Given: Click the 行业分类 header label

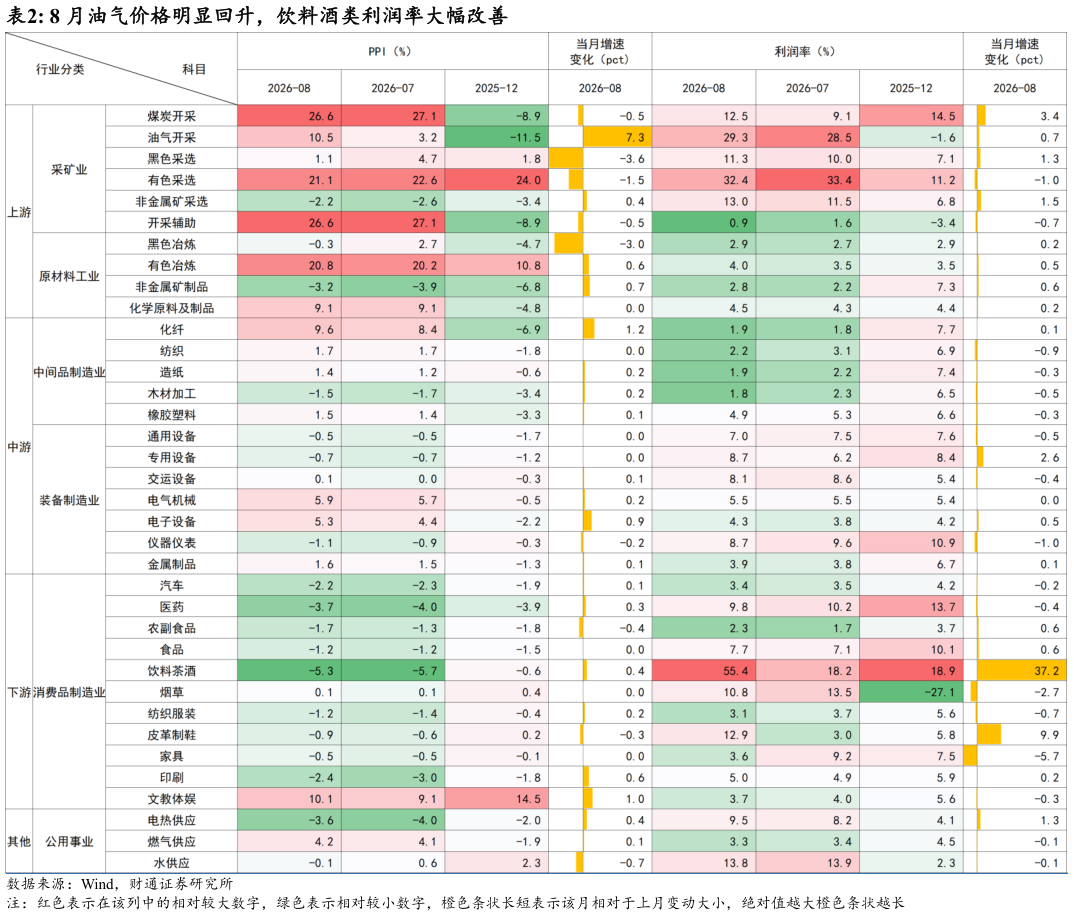Looking at the screenshot, I should click(60, 69).
